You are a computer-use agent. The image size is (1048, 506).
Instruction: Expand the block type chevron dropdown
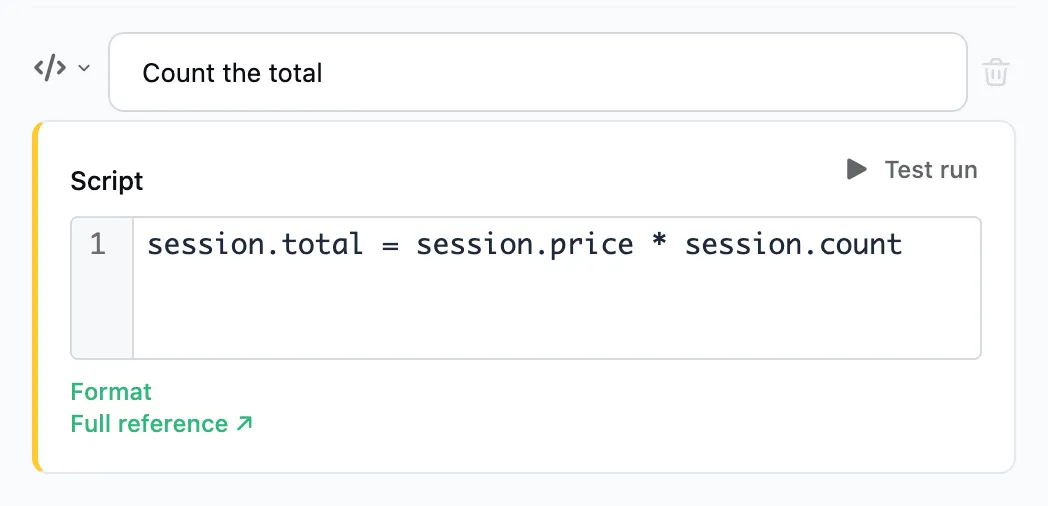pos(84,68)
